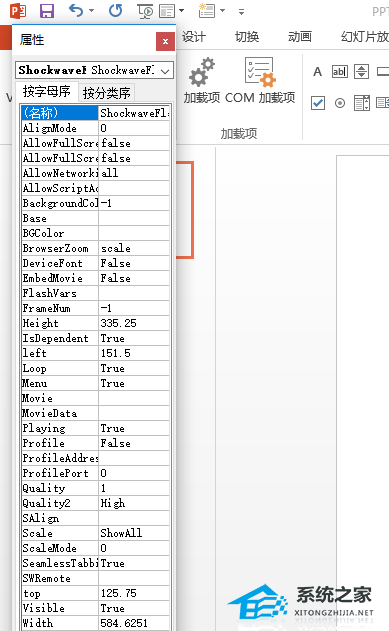Image resolution: width=389 pixels, height=631 pixels.
Task: Click the Save icon in quick access toolbar
Action: (x=47, y=10)
